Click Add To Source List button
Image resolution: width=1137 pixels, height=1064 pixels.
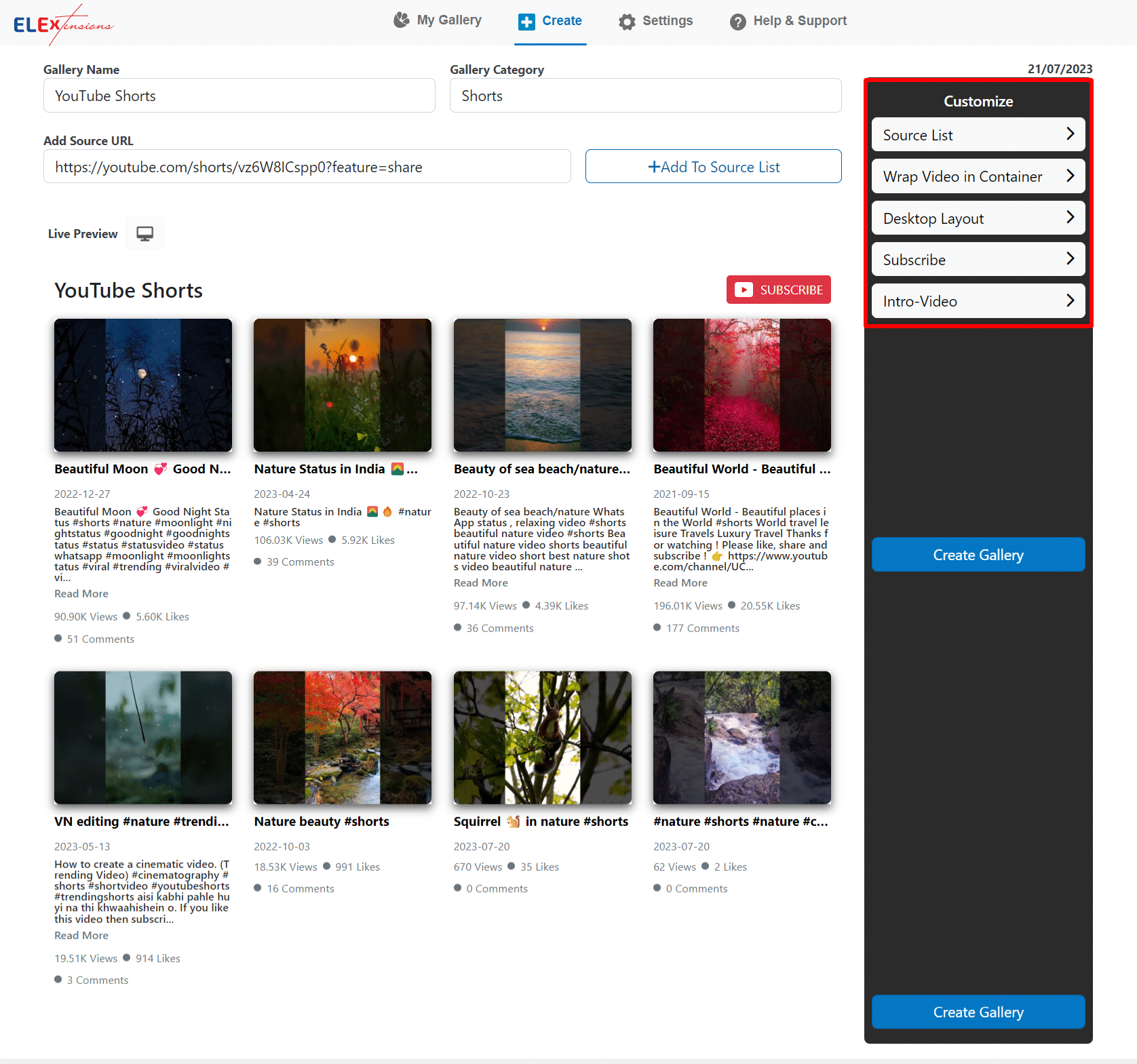(714, 167)
